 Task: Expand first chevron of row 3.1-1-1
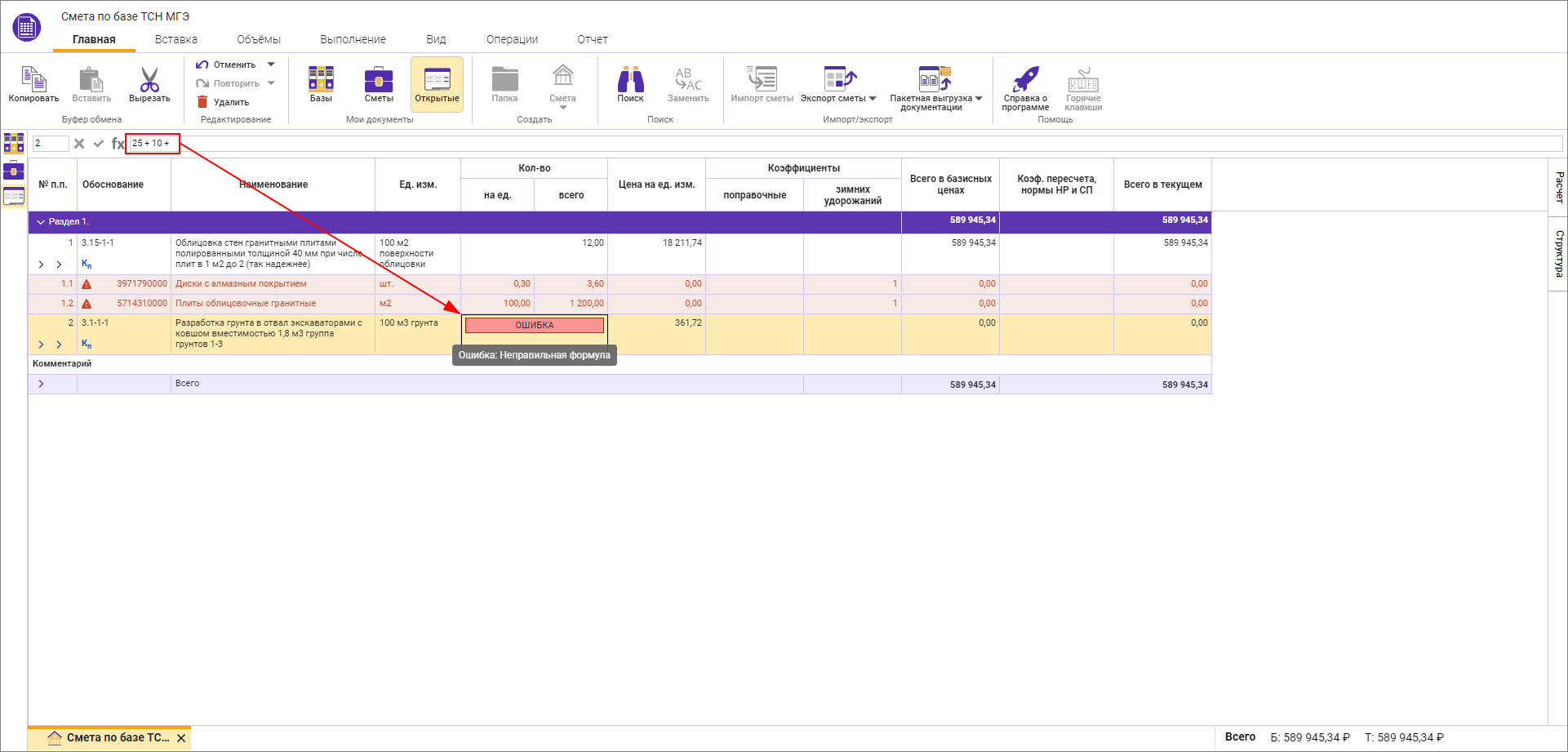(41, 345)
